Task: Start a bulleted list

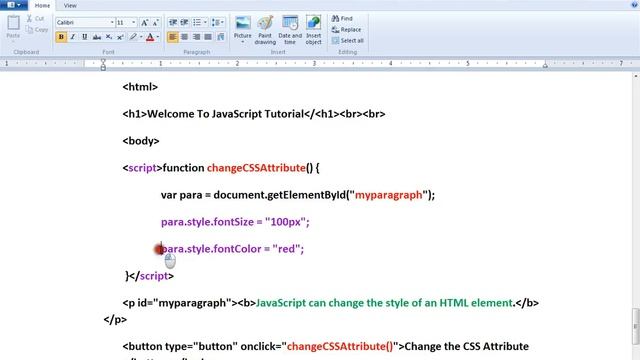Action: (197, 22)
